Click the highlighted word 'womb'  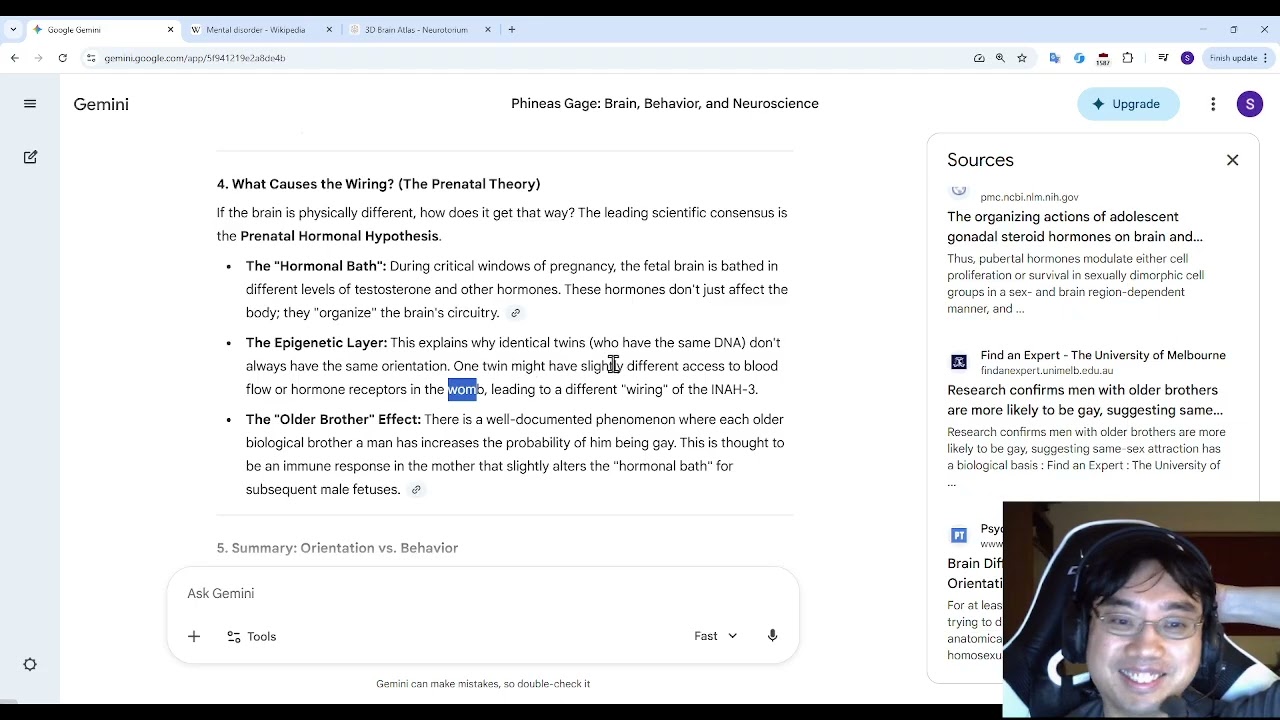pos(465,389)
